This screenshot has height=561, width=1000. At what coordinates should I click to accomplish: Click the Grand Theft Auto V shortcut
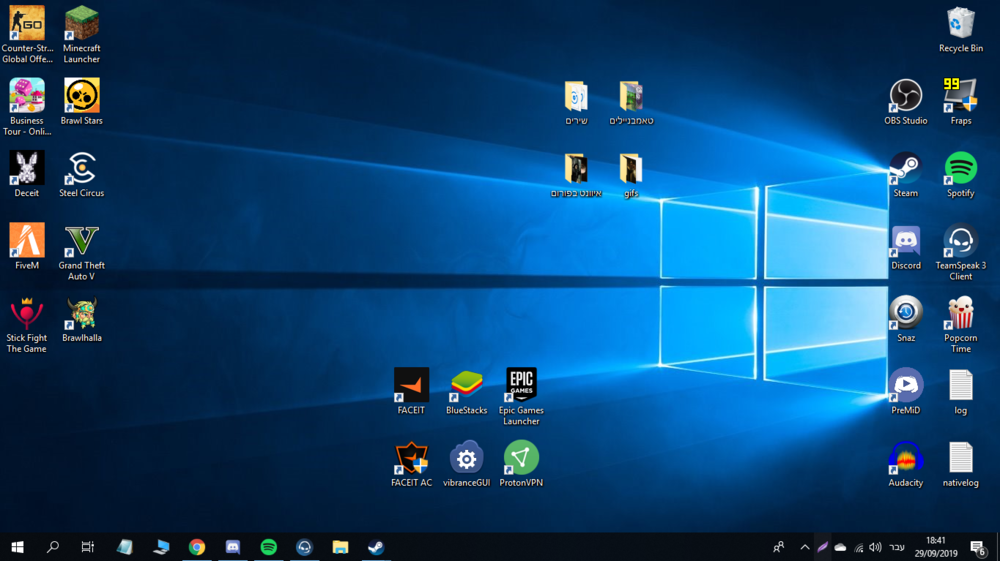pyautogui.click(x=81, y=241)
